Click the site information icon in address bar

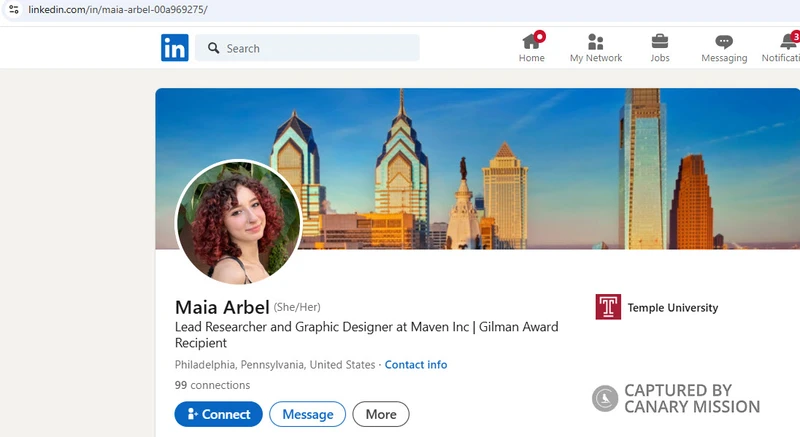click(x=13, y=9)
